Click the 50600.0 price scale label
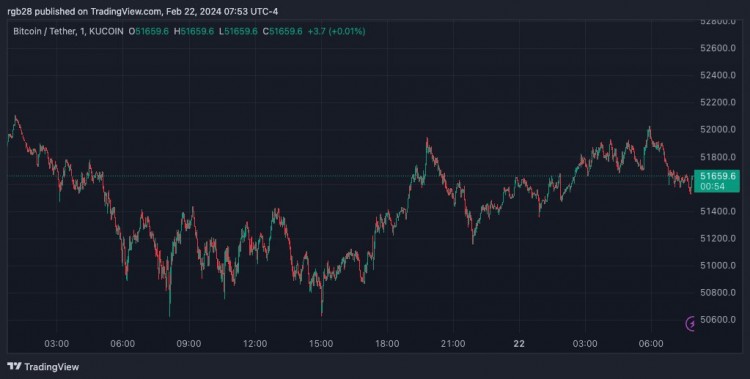750x379 pixels. (717, 319)
